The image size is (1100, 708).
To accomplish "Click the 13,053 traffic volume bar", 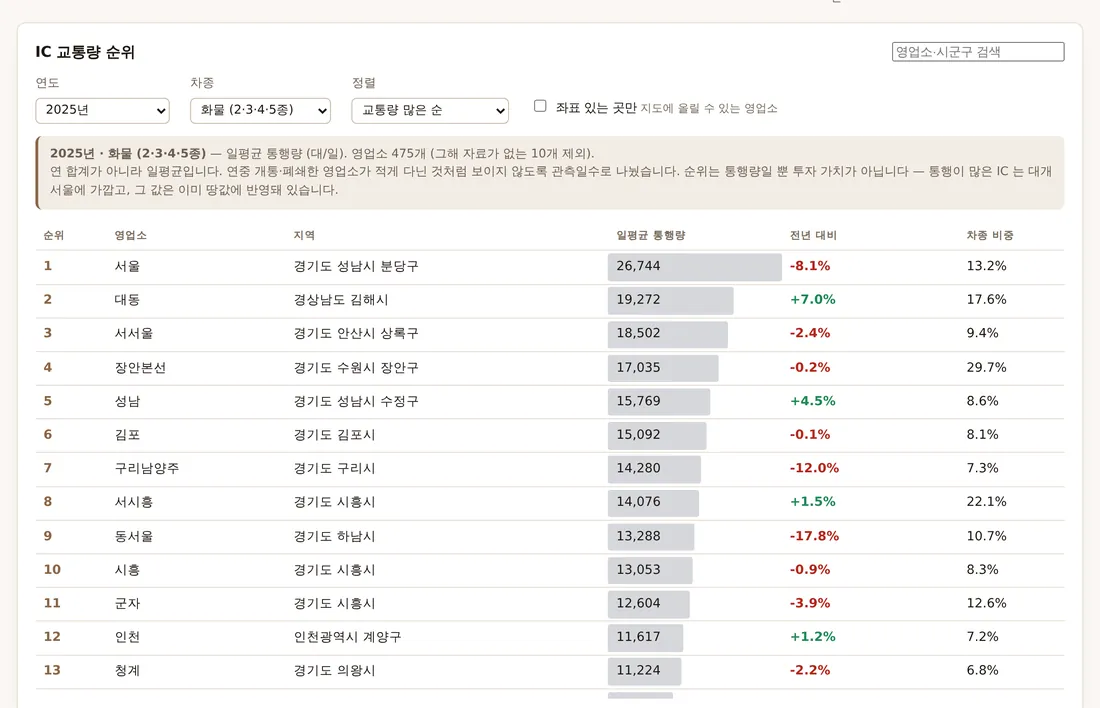I will (x=650, y=570).
